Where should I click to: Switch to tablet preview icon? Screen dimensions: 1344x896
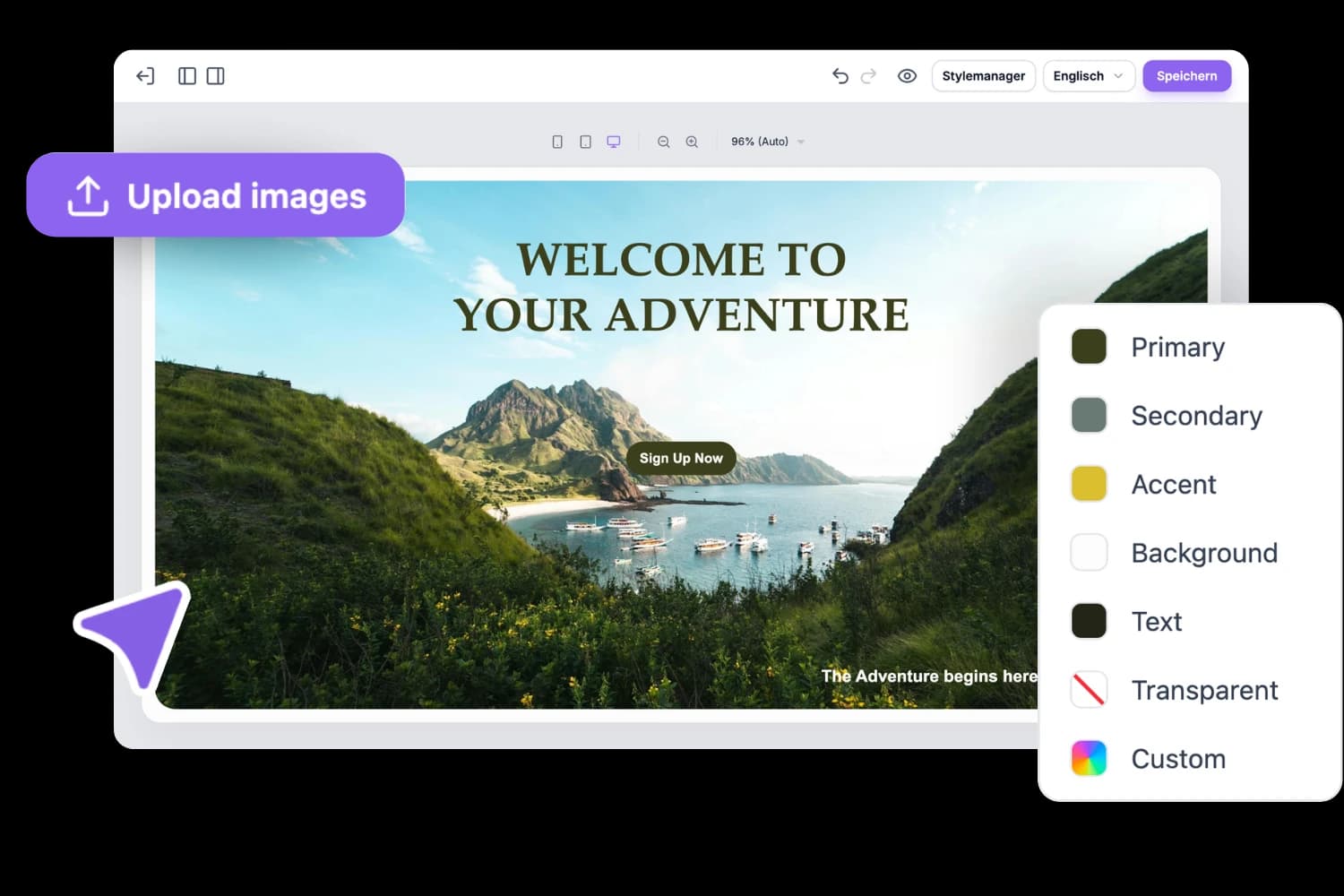[x=585, y=141]
